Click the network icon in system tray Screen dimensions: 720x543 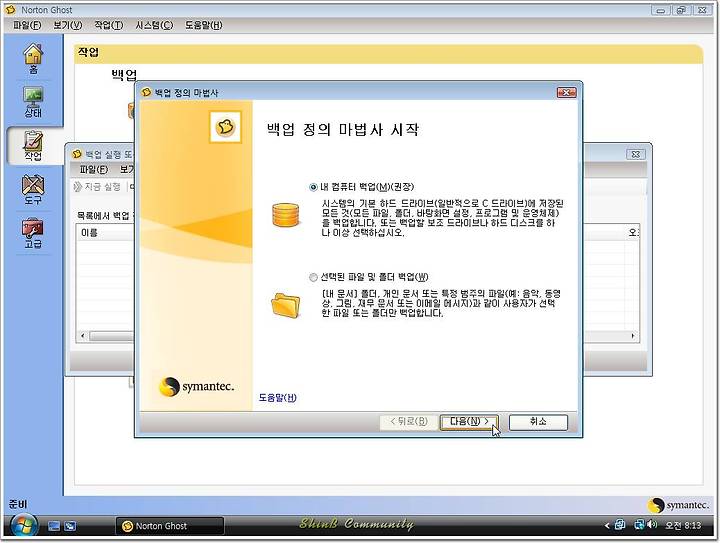click(639, 524)
